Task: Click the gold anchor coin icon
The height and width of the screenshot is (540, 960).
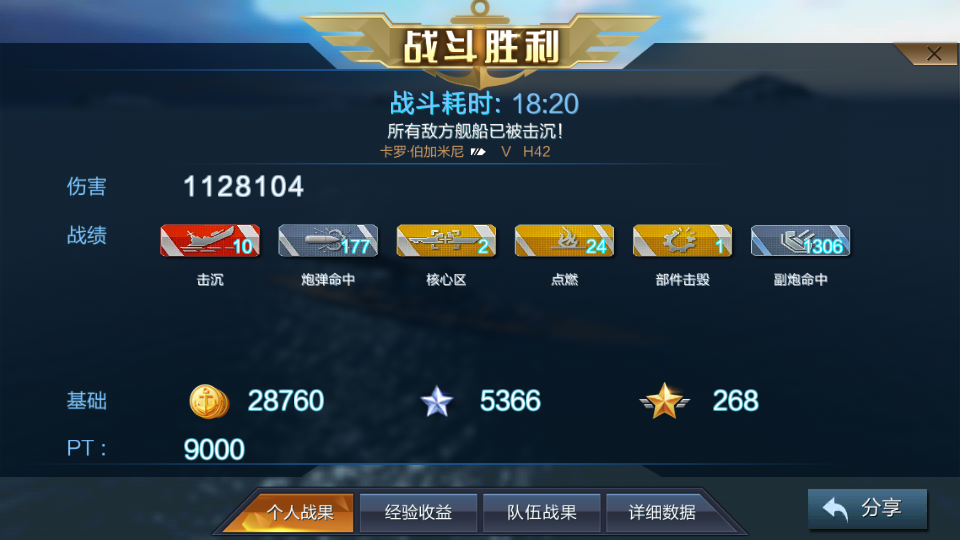Action: (x=209, y=402)
